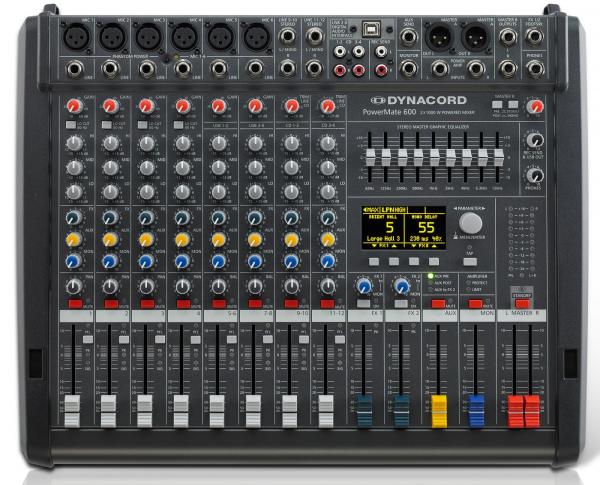Click the 1kHz graphic equalizer slider
The width and height of the screenshot is (600, 485).
click(x=434, y=157)
